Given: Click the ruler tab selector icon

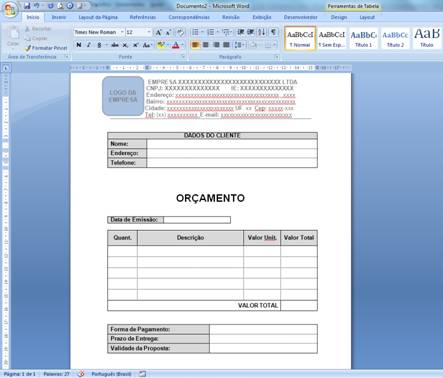Looking at the screenshot, I should [x=6, y=68].
